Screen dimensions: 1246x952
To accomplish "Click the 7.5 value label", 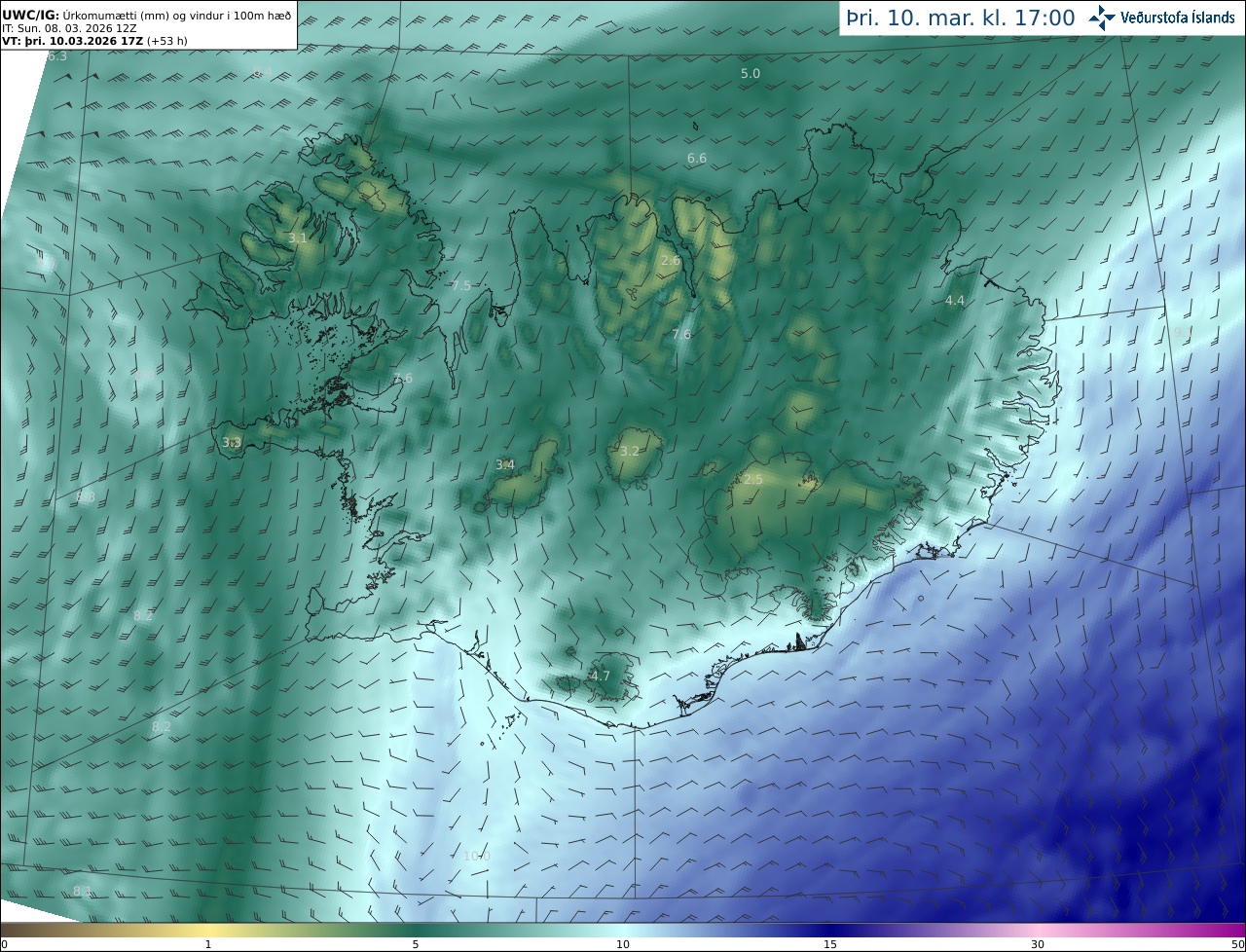I will pos(461,285).
